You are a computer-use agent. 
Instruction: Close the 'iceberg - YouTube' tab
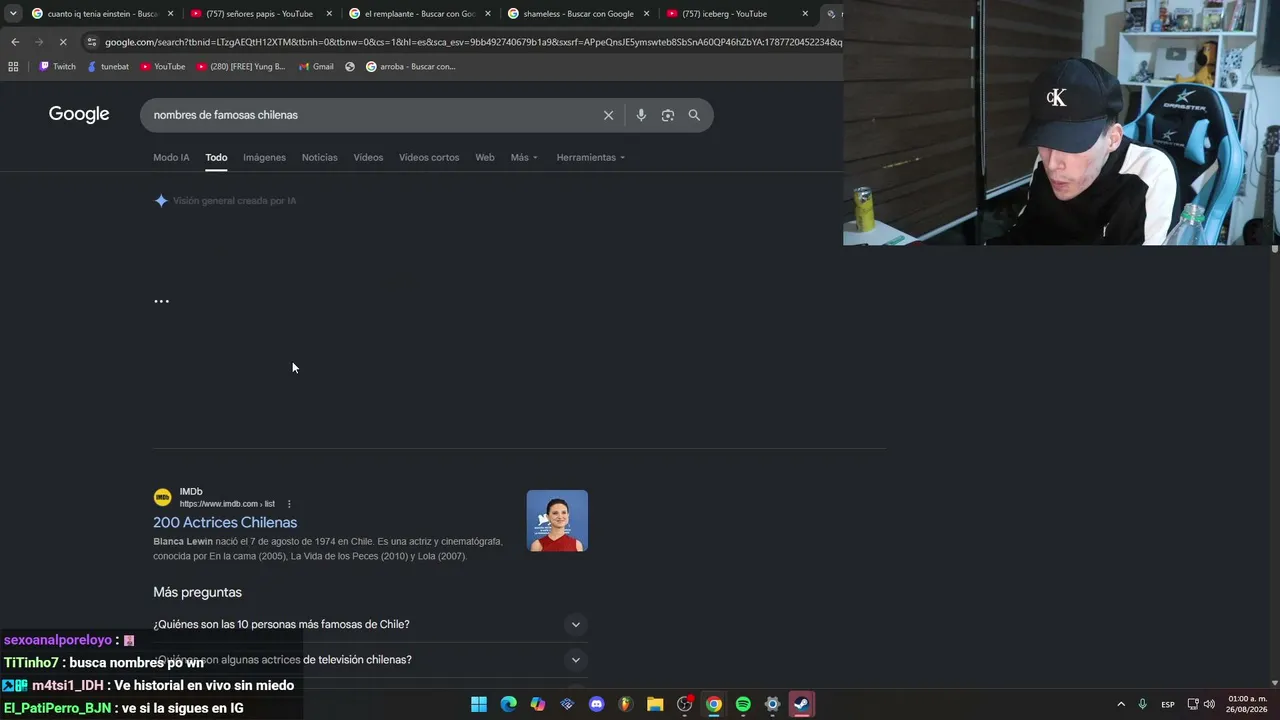click(805, 14)
